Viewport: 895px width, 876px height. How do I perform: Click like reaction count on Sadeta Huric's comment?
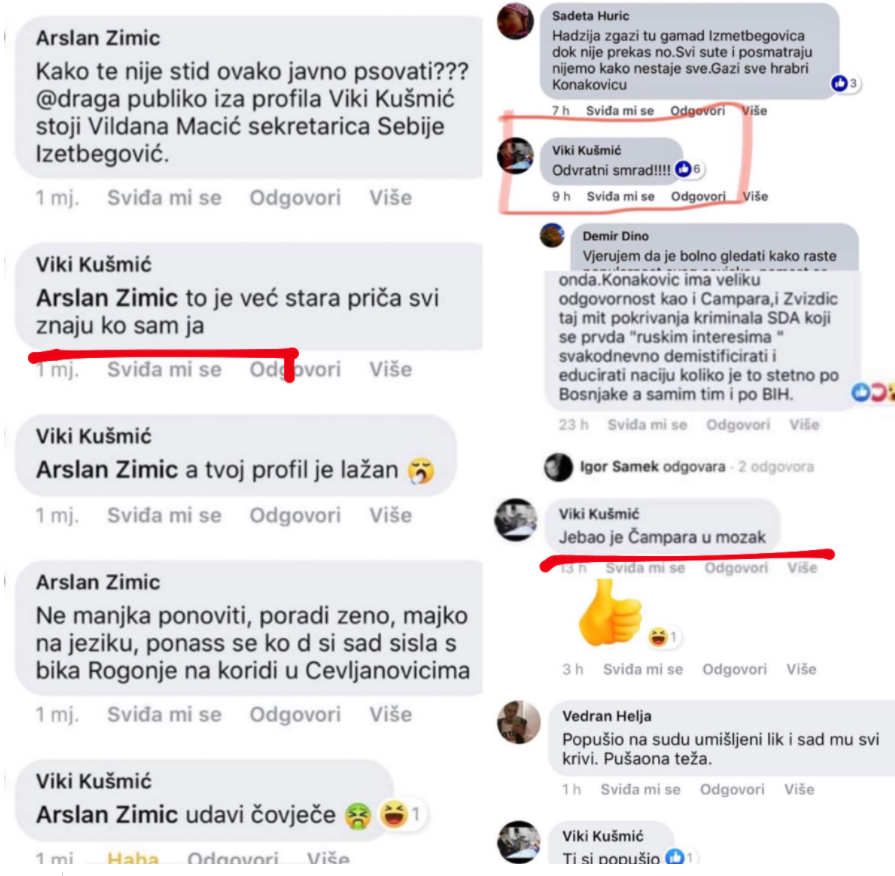(x=846, y=83)
